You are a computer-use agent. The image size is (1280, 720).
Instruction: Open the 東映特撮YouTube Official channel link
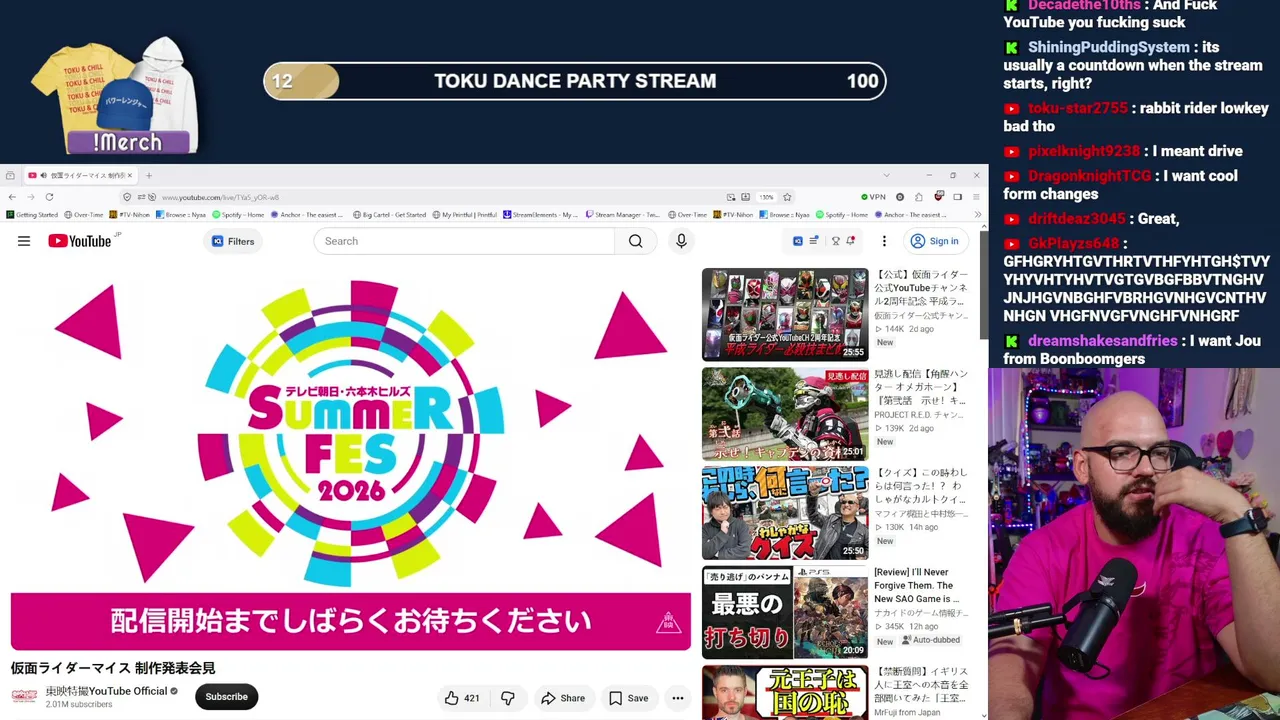tap(106, 691)
